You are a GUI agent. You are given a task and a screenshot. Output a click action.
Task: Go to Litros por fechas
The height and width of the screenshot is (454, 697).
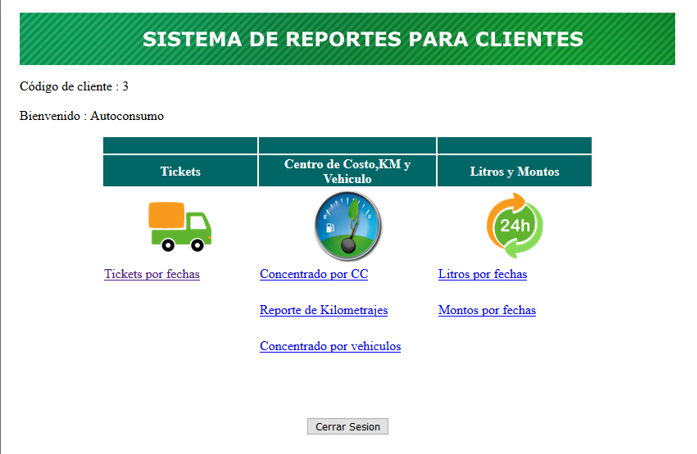482,274
